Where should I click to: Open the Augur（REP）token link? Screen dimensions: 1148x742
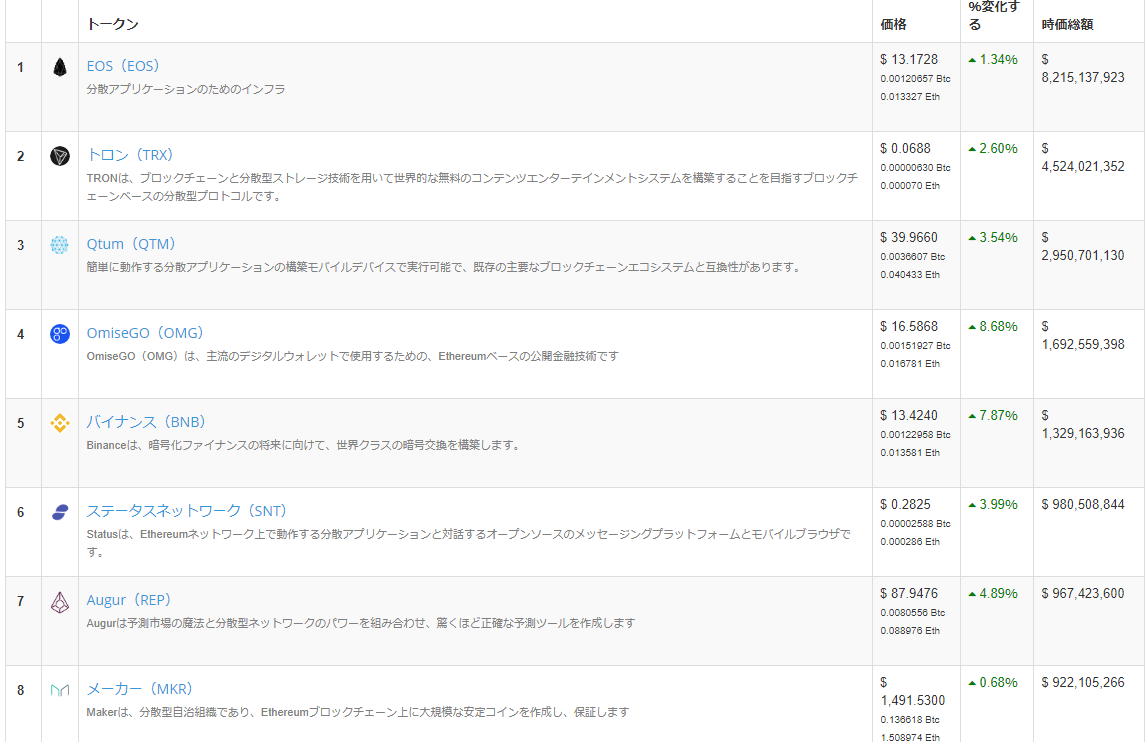[128, 600]
